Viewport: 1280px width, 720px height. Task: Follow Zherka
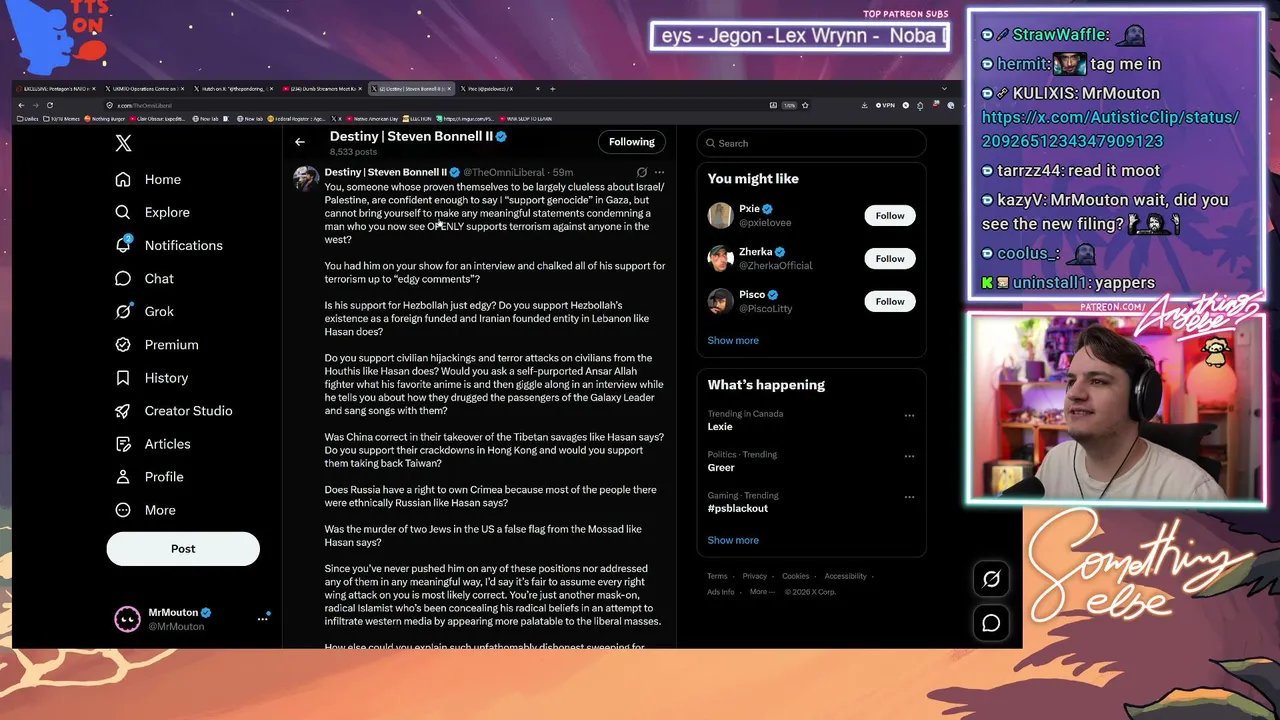coord(889,258)
